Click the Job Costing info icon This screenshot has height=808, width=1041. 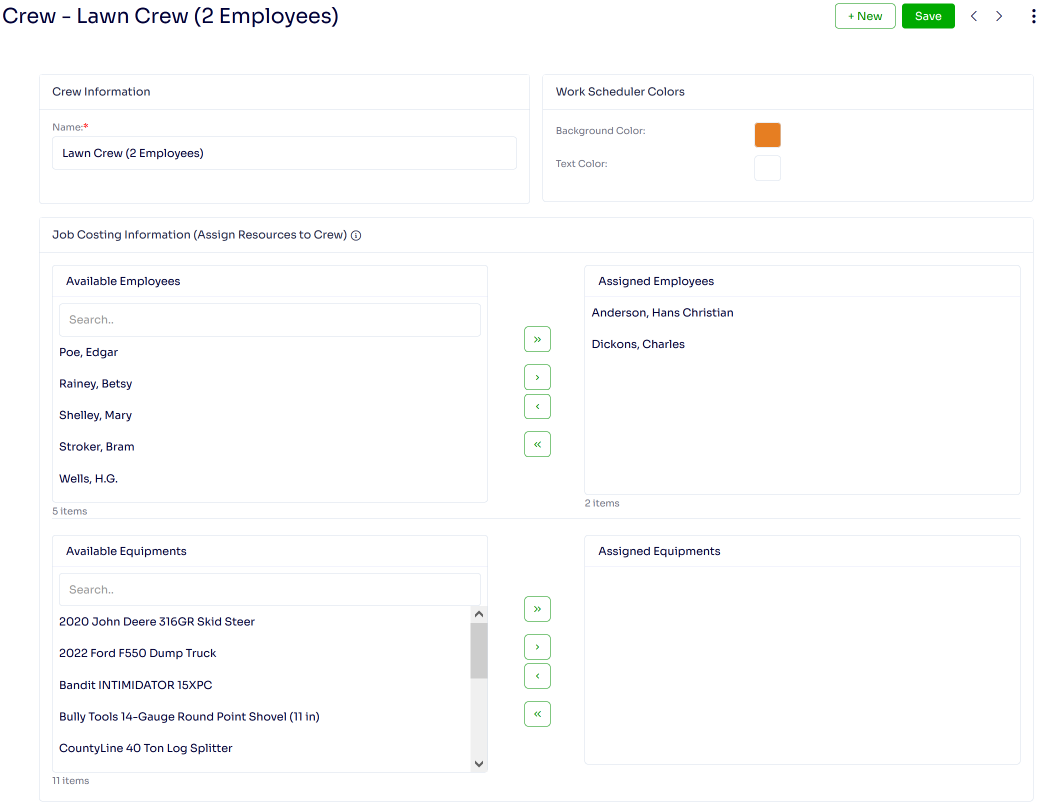pyautogui.click(x=356, y=236)
